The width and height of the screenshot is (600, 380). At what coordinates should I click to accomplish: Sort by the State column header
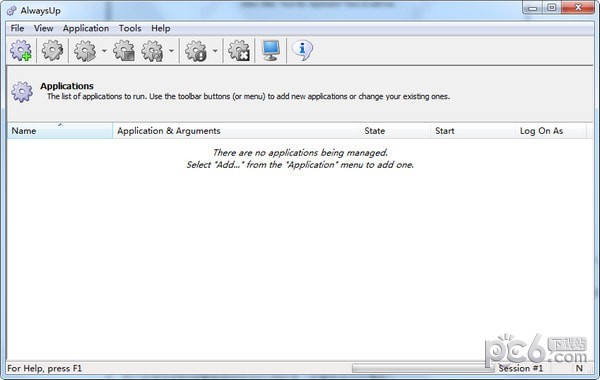395,131
